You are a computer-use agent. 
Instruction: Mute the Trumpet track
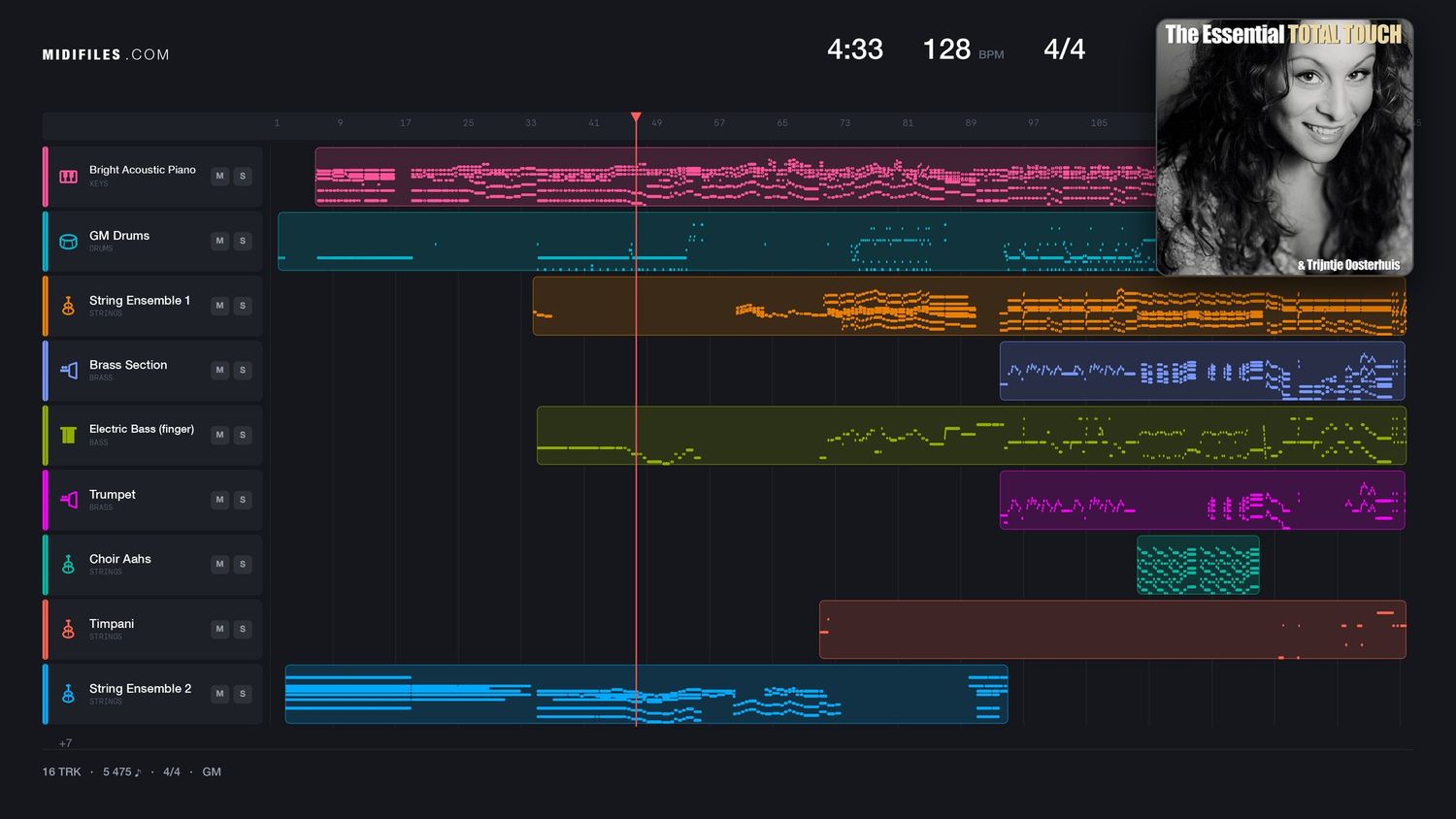(x=220, y=500)
